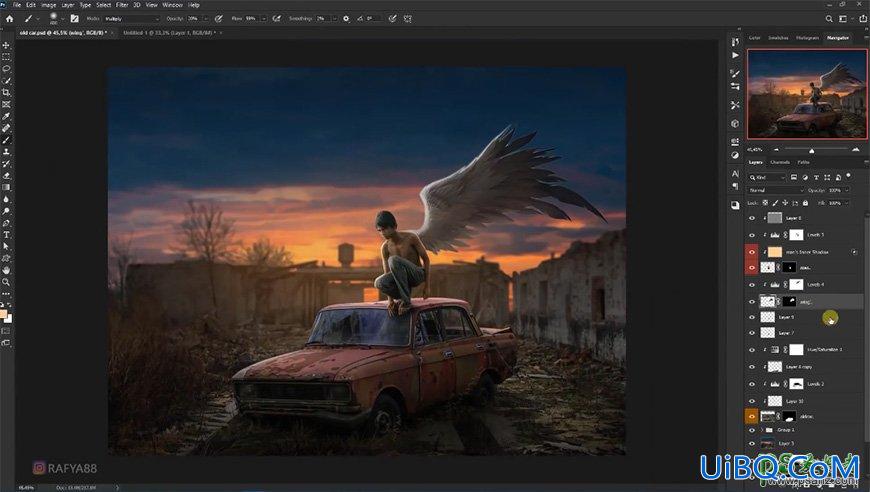870x492 pixels.
Task: Hide the Levels 4 layer
Action: coord(752,285)
